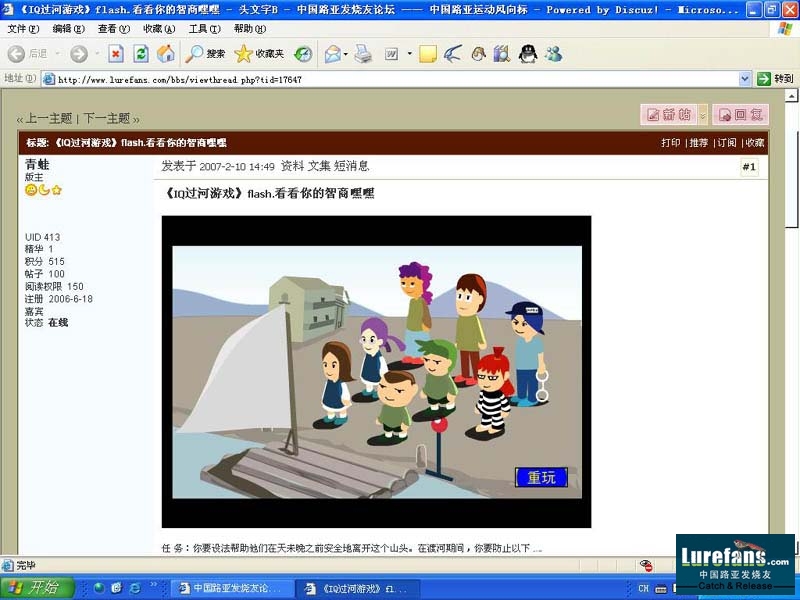Open the 文件(F) menu

23,29
